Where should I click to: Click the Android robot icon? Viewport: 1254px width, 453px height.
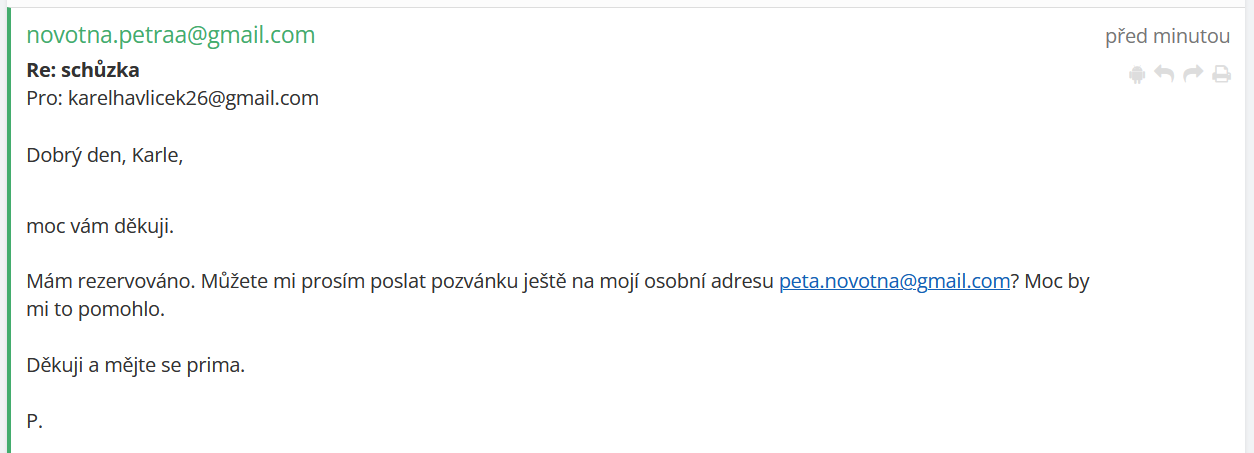1137,74
